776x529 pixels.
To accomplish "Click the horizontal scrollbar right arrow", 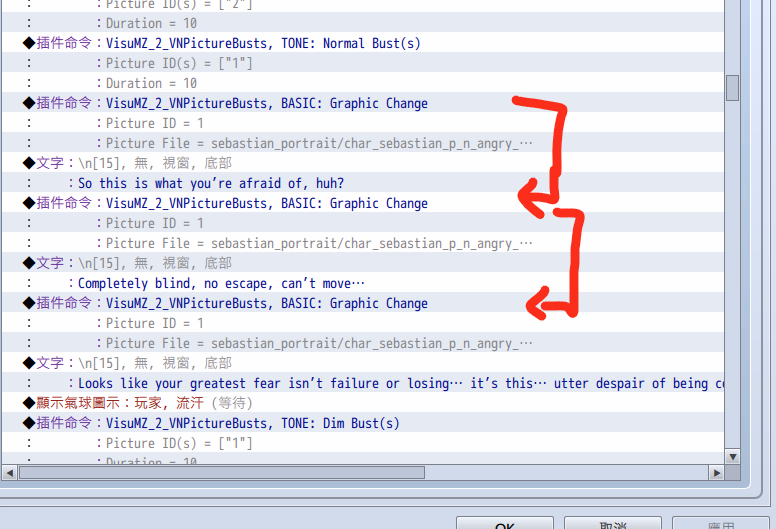I will (716, 472).
